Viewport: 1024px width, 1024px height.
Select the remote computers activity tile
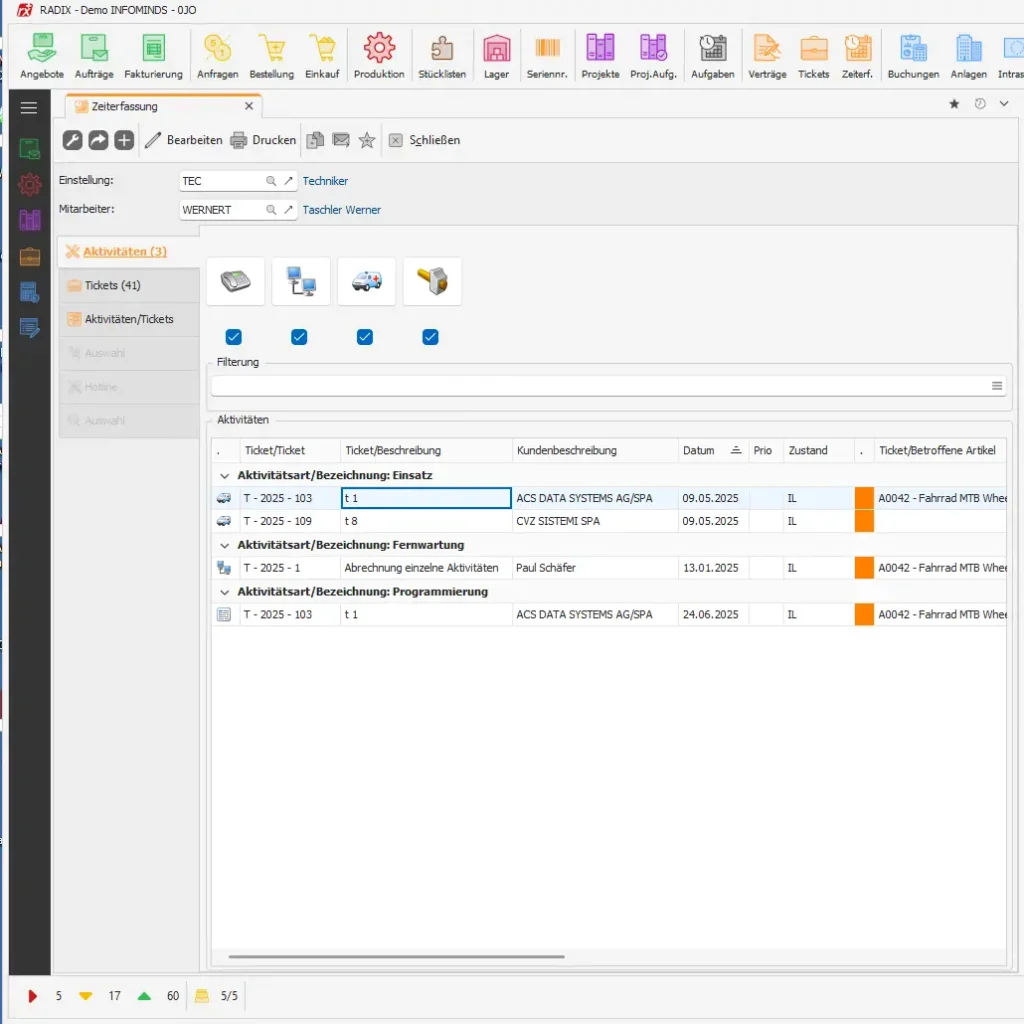pos(301,281)
